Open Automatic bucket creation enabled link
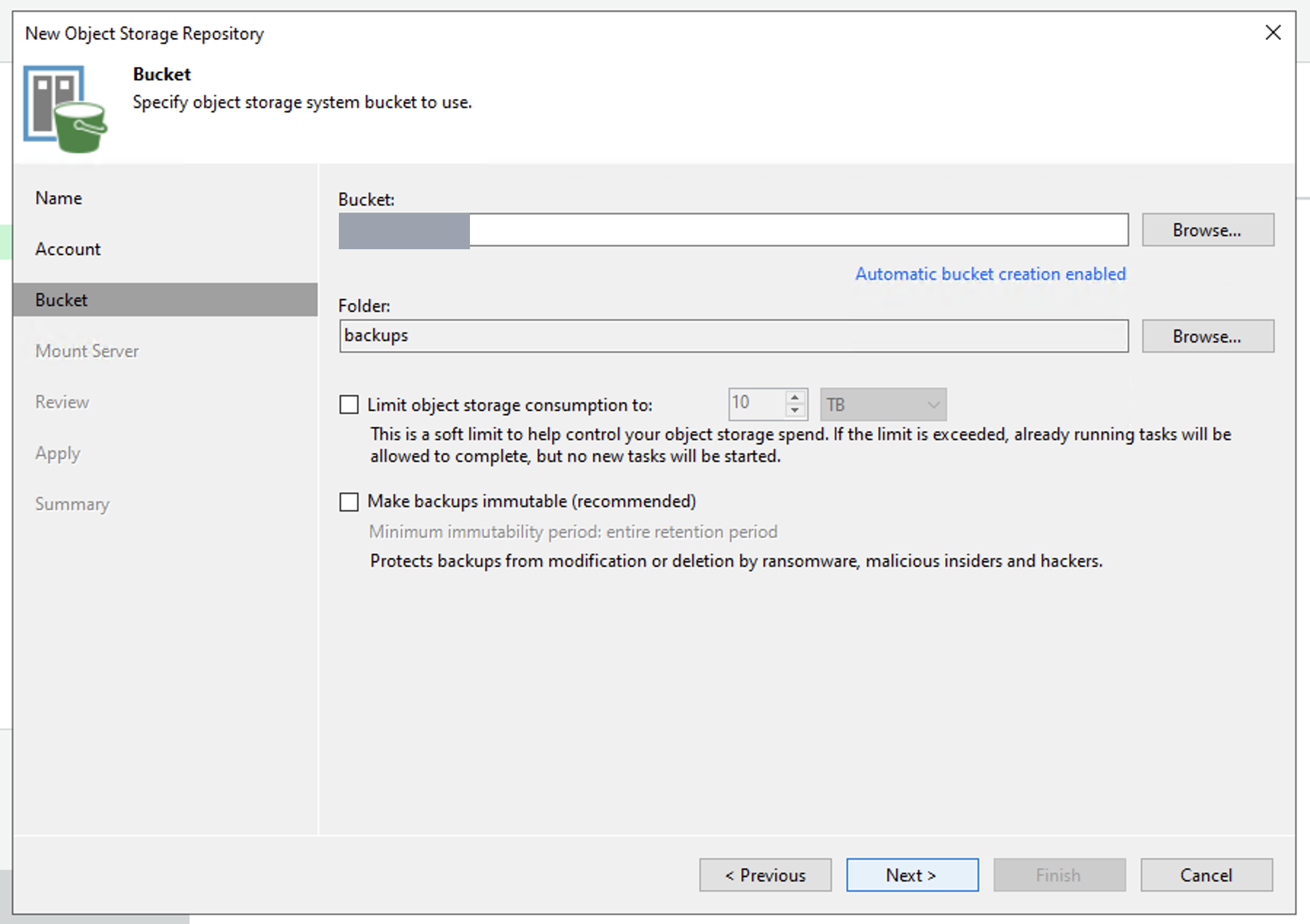Screen dimensions: 1310x924 pyautogui.click(x=990, y=274)
